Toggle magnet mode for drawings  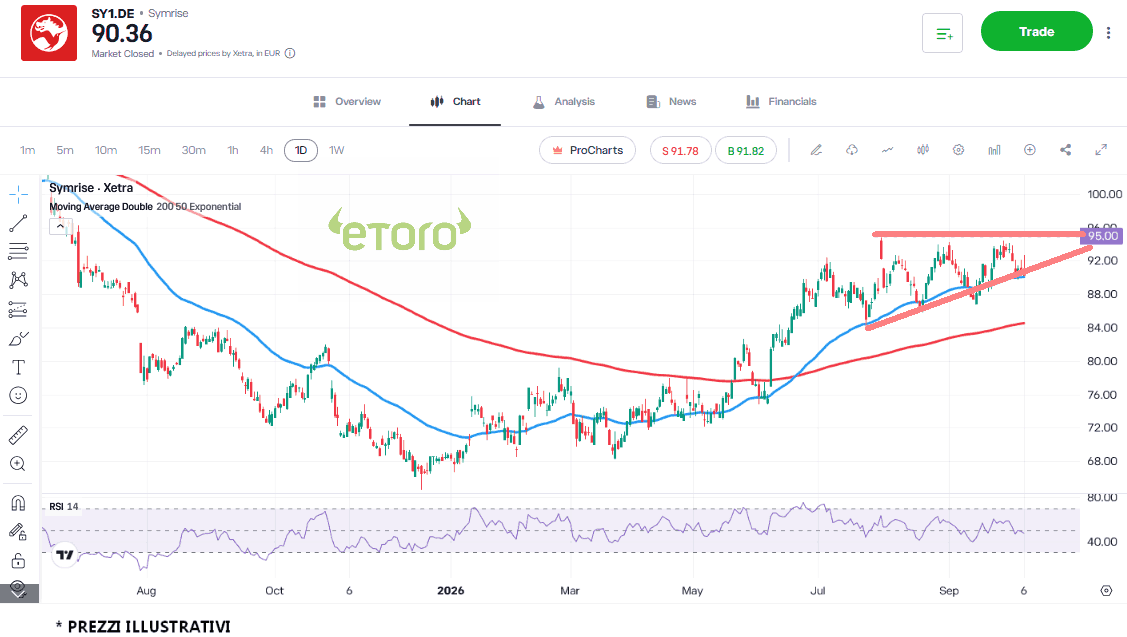(x=19, y=503)
